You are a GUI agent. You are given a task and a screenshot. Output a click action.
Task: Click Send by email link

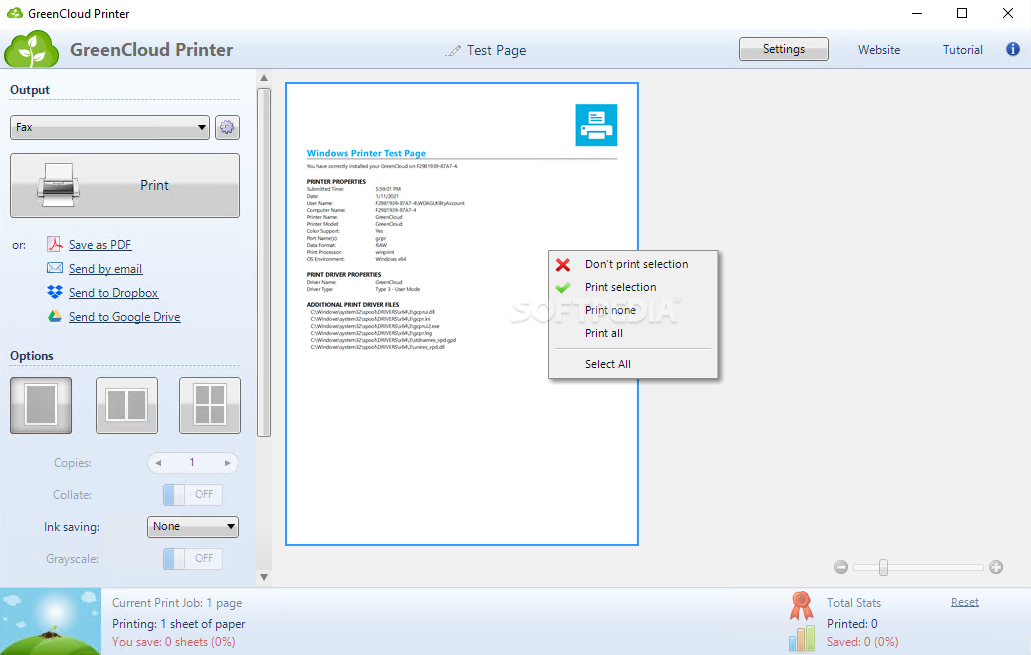pyautogui.click(x=105, y=268)
